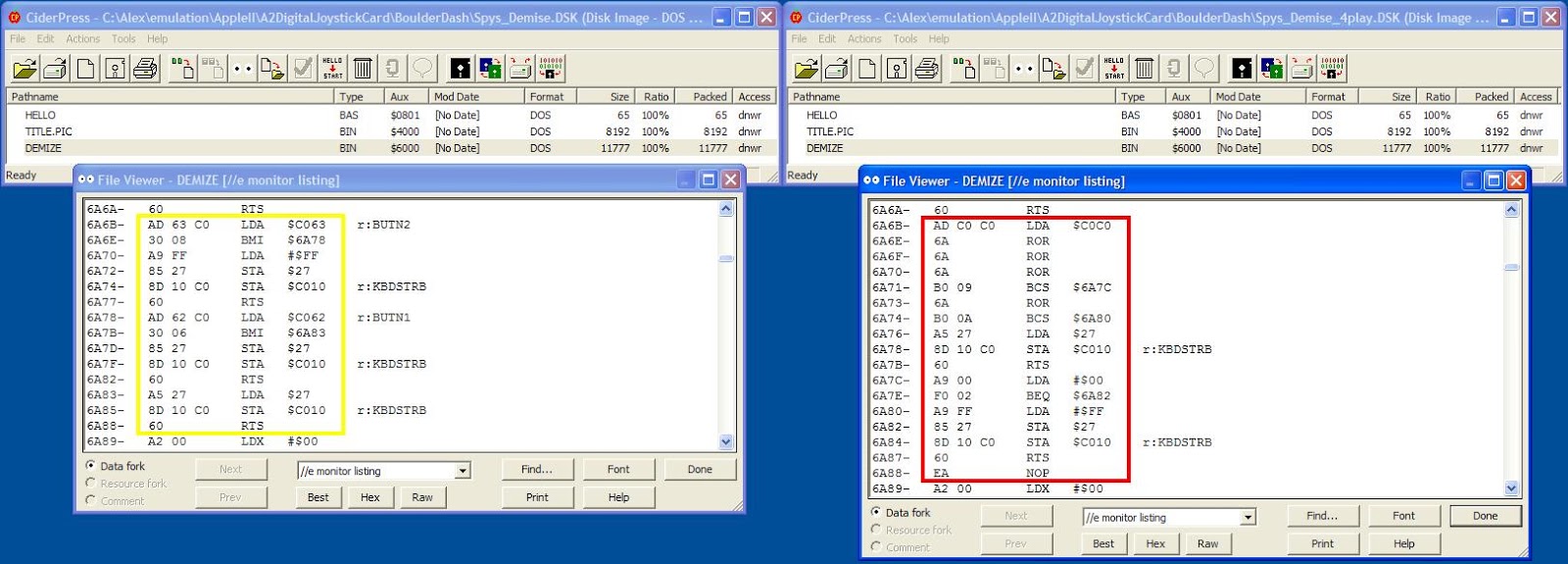Click Print icon in Spys_Demise.DSK toolbar
This screenshot has width=1568, height=564.
tap(145, 68)
